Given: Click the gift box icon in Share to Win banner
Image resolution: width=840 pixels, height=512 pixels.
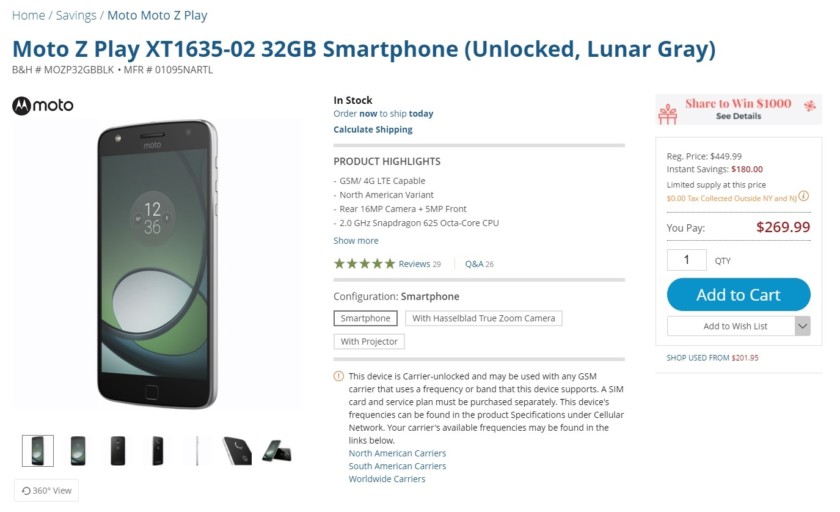Looking at the screenshot, I should click(668, 114).
